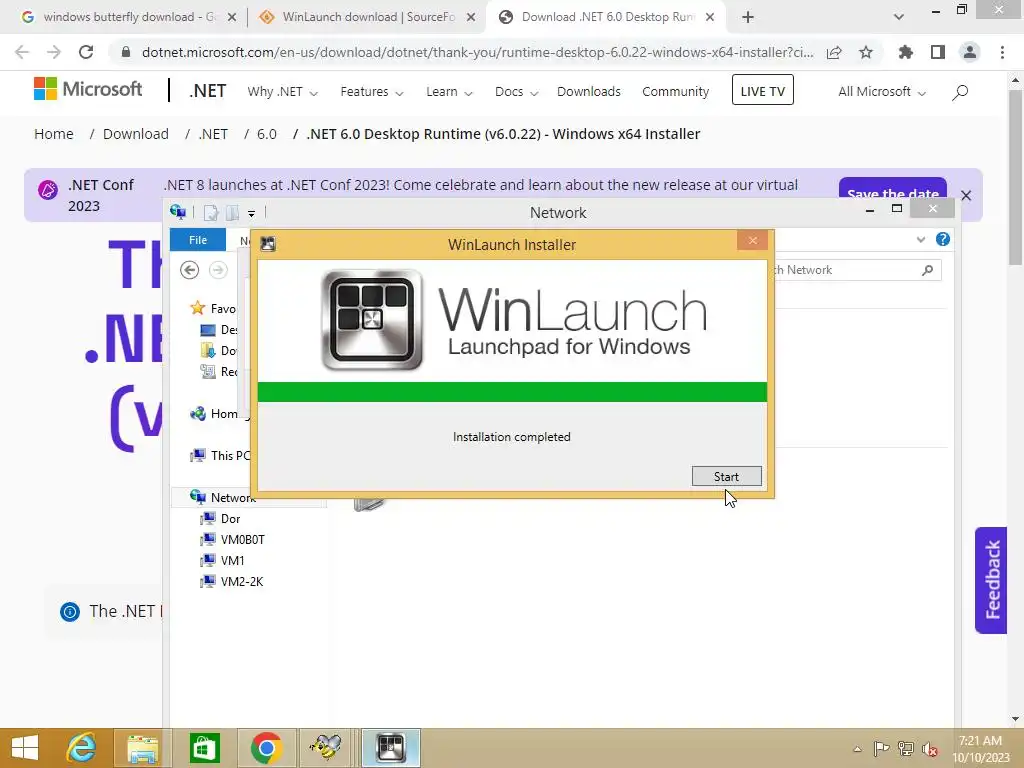Dismiss the .NET Conf banner

coord(967,195)
